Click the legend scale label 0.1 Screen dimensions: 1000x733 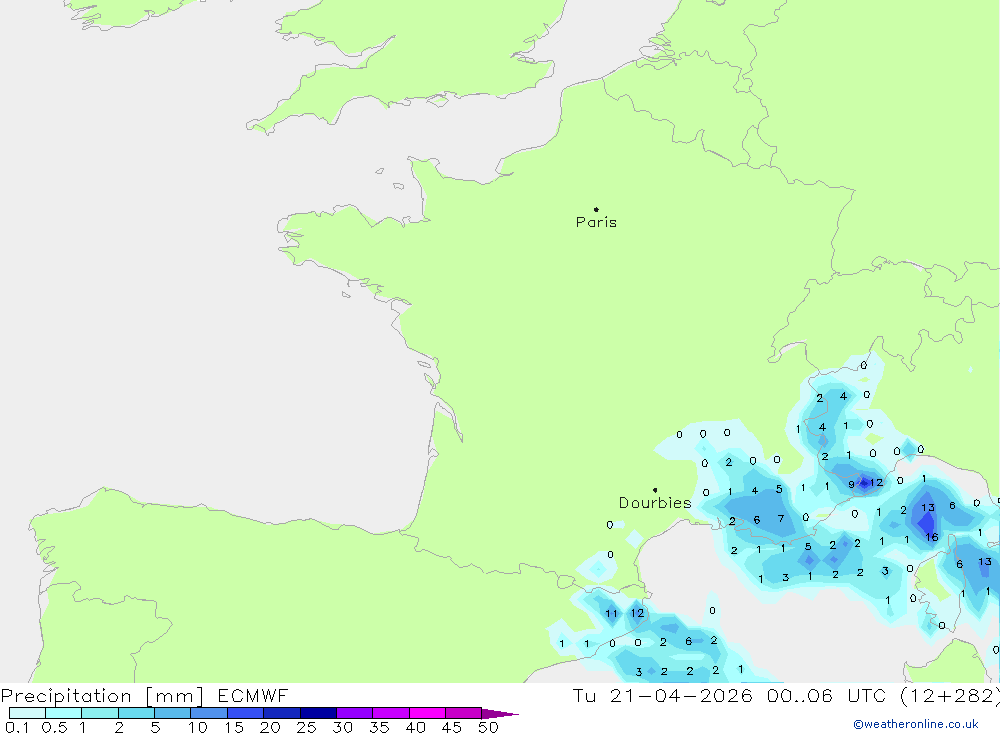point(17,727)
